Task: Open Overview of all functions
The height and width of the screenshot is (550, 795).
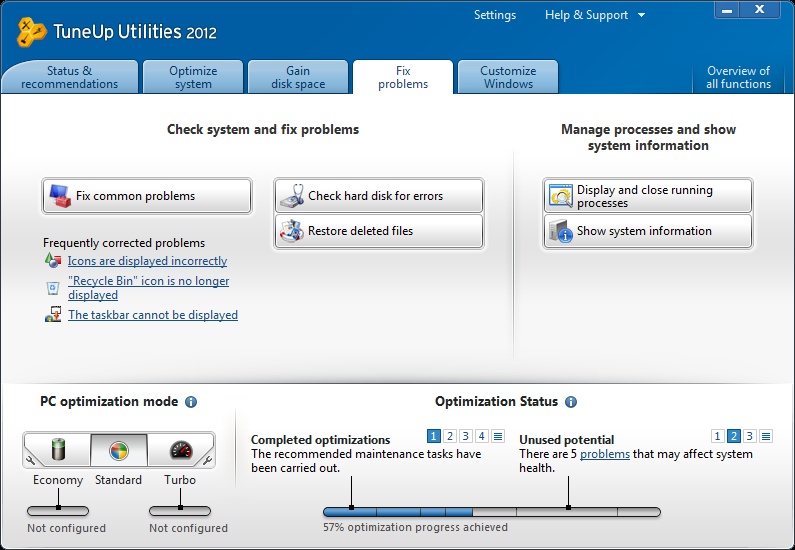Action: pyautogui.click(x=739, y=77)
